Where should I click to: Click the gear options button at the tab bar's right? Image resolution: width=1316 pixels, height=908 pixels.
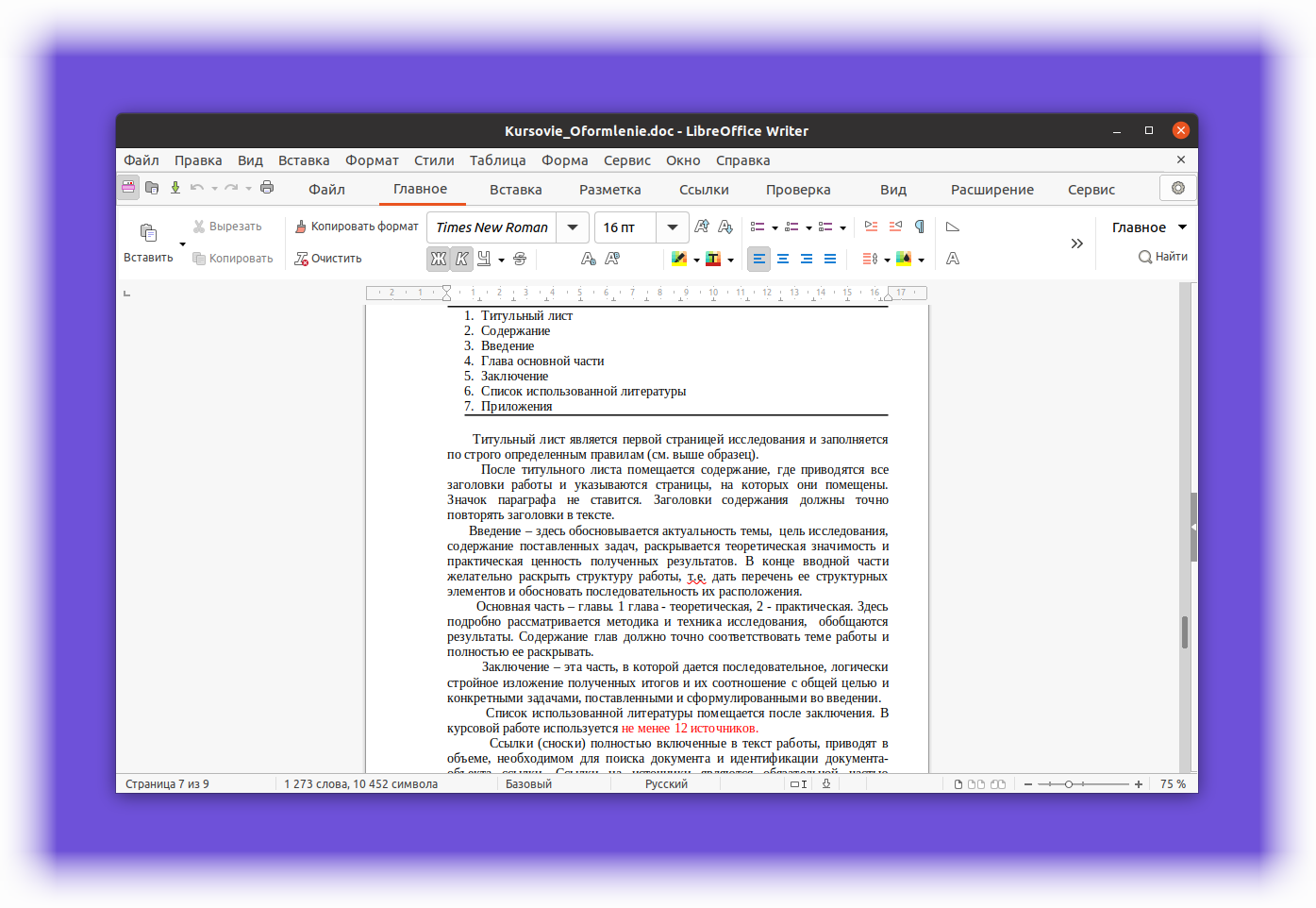tap(1178, 188)
